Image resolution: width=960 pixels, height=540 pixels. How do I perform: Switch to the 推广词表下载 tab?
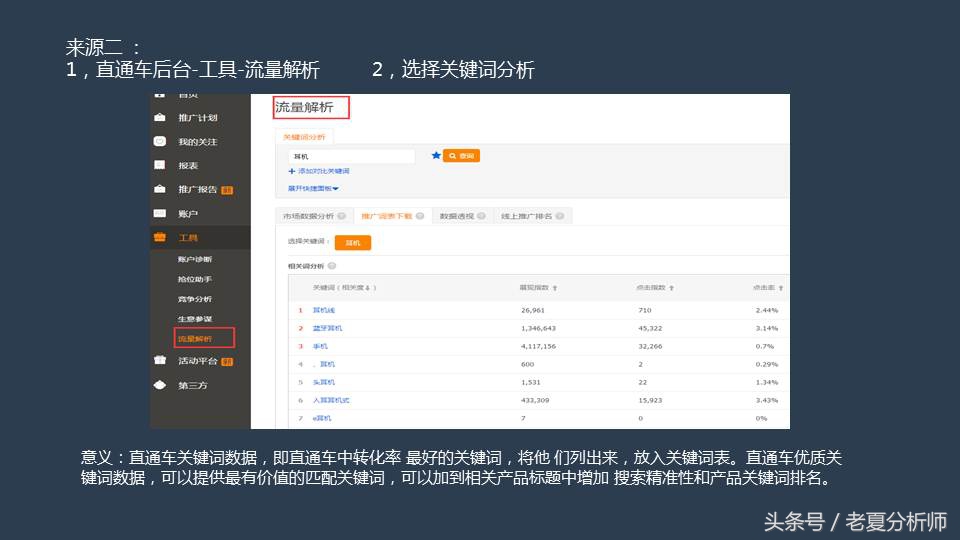(387, 216)
